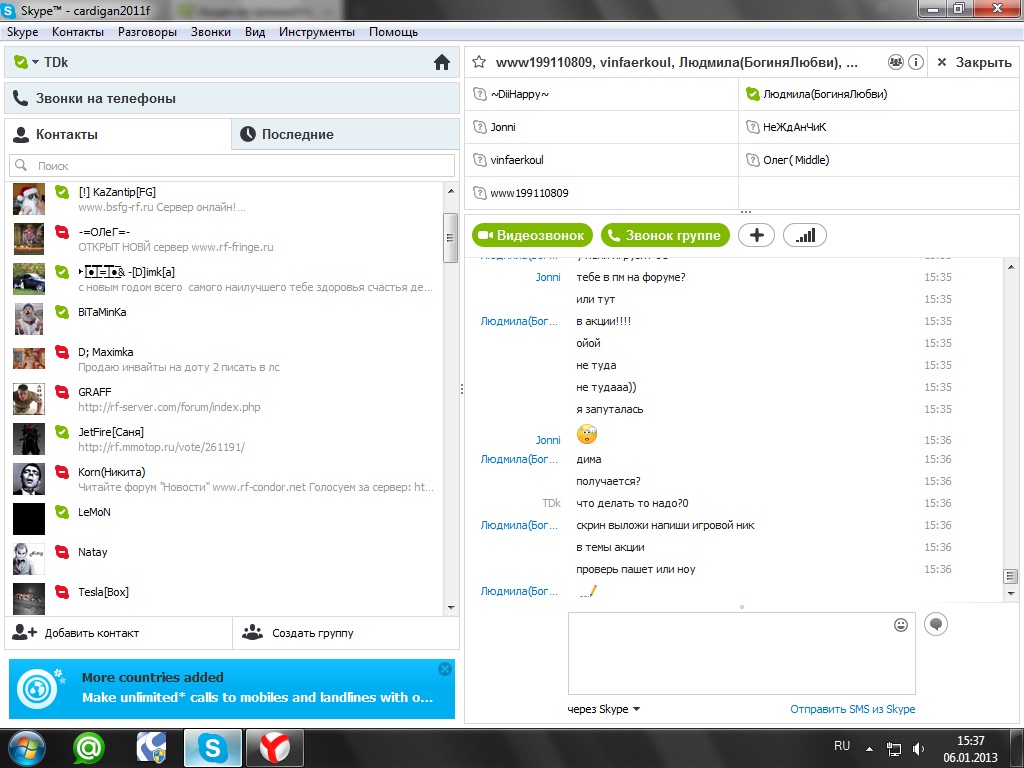Click Звонок группе to call group
The image size is (1024, 768).
coord(665,235)
